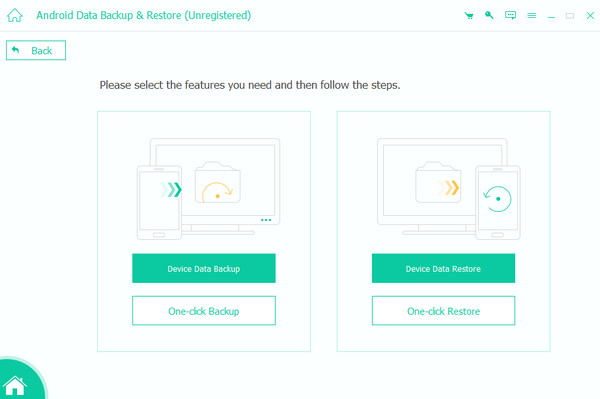600x399 pixels.
Task: Open the feedback chat bubble icon
Action: pyautogui.click(x=510, y=15)
